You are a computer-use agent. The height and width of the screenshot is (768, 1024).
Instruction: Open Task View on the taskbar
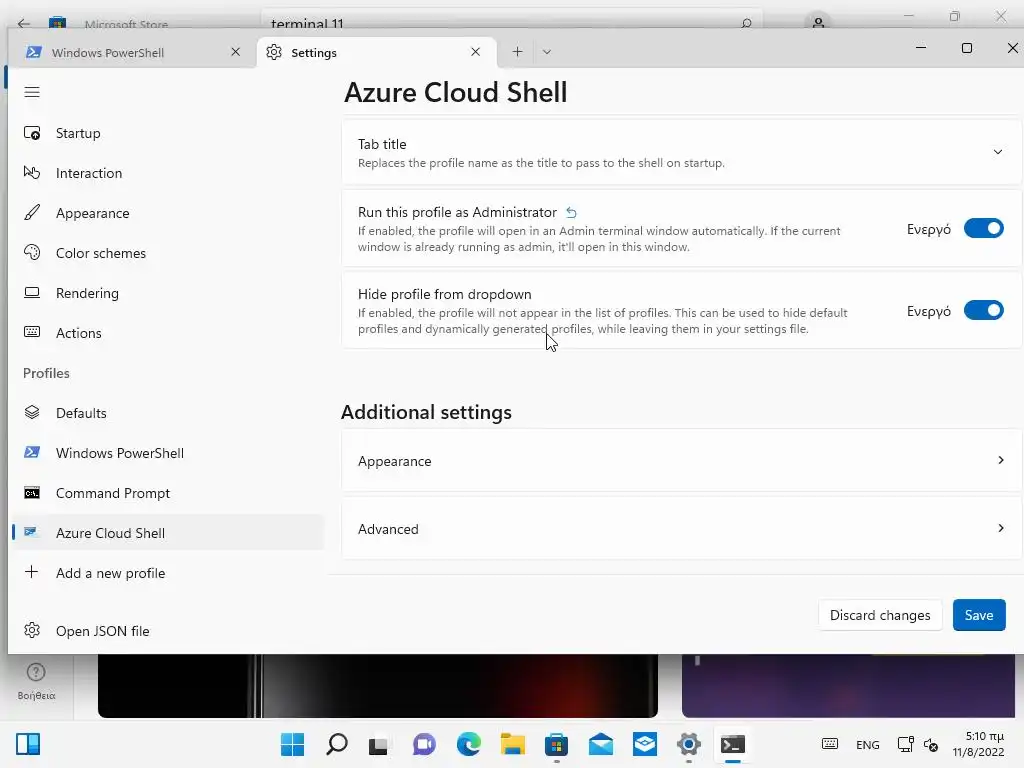tap(379, 744)
